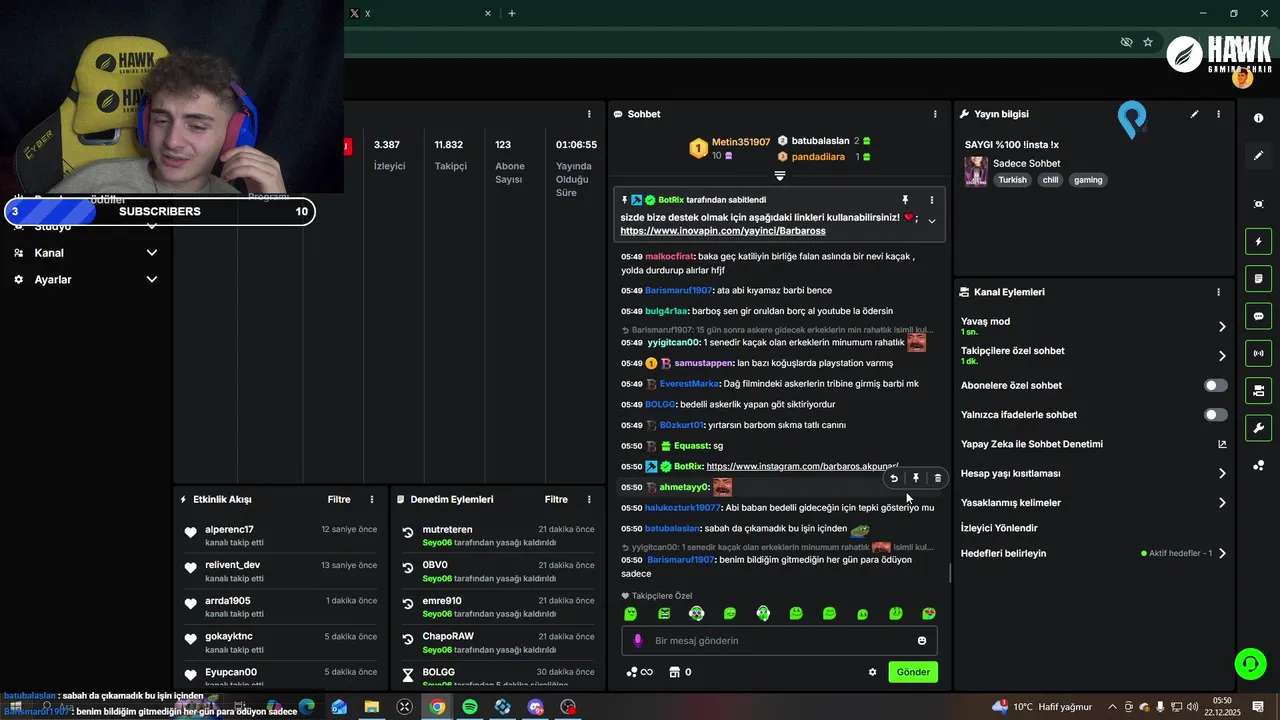The width and height of the screenshot is (1280, 720).
Task: Collapse the pinned message chevron
Action: (x=932, y=221)
